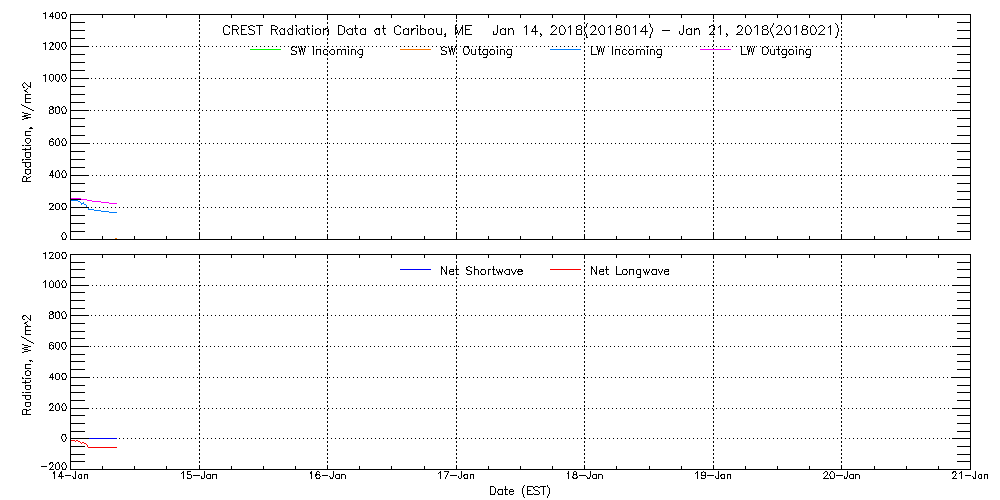Click the '-200' bottom chart y-axis label
Image resolution: width=1000 pixels, height=500 pixels.
tap(52, 466)
